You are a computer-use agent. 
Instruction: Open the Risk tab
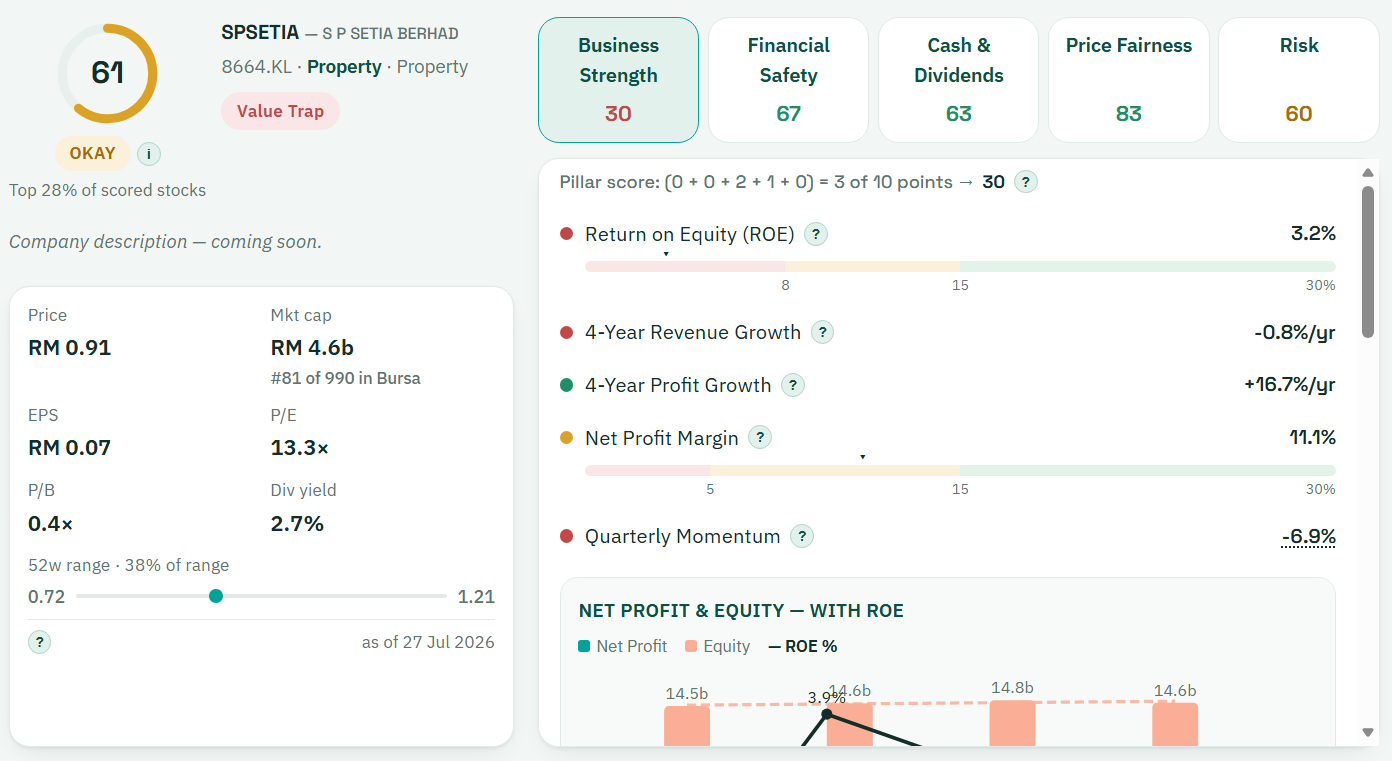point(1298,80)
